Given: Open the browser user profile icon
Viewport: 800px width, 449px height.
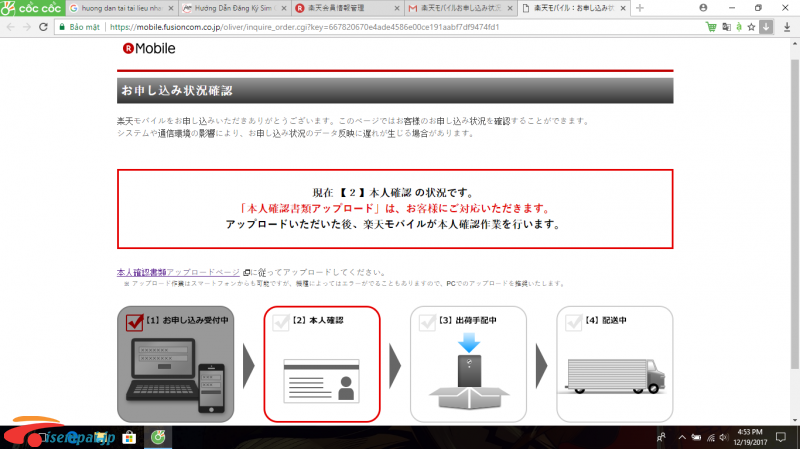Looking at the screenshot, I should click(703, 8).
